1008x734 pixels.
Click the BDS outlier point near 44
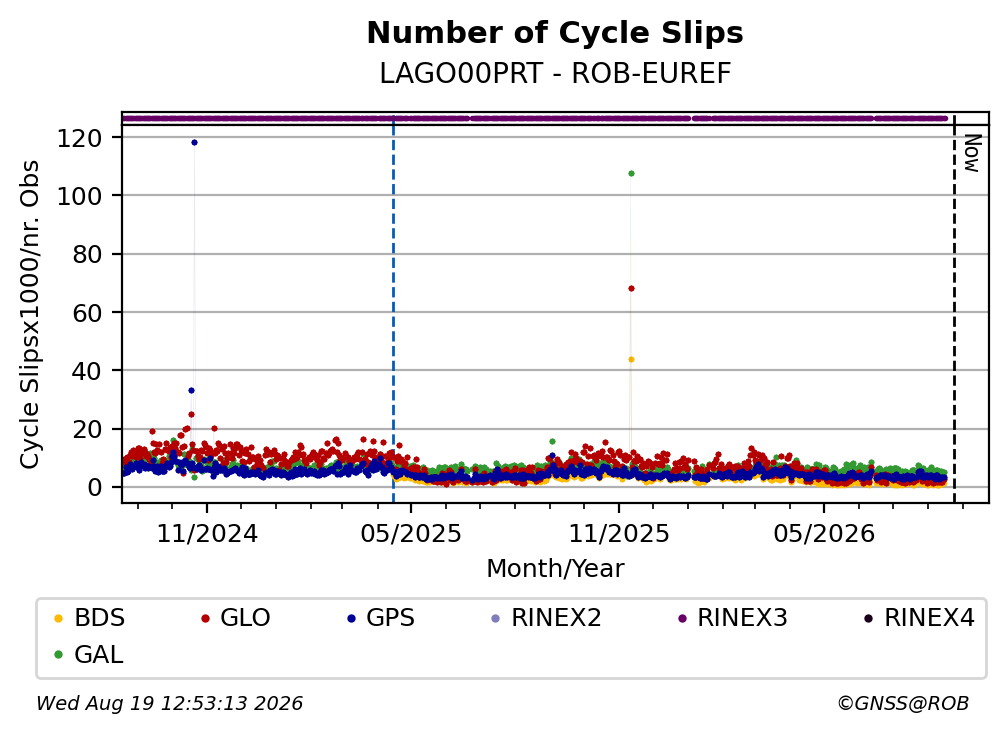click(x=631, y=360)
